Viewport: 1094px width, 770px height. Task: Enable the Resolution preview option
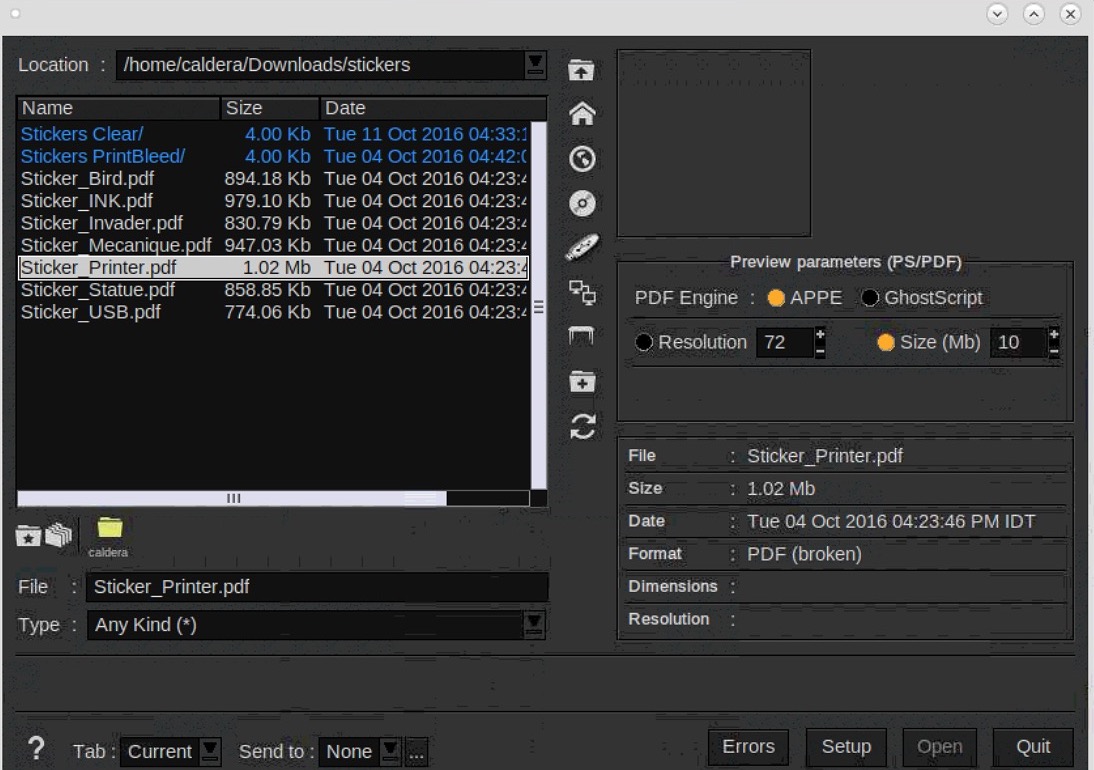[644, 343]
